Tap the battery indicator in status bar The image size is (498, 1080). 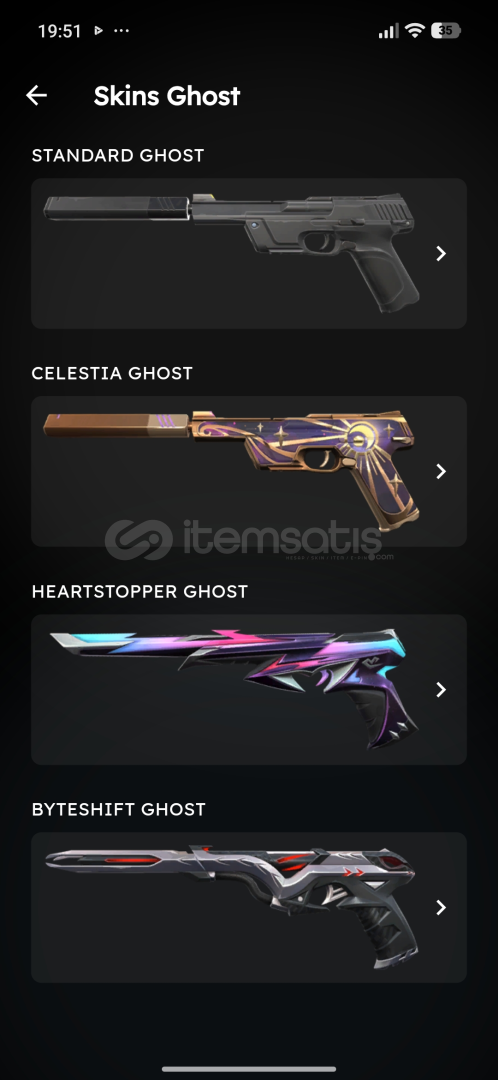pyautogui.click(x=446, y=30)
